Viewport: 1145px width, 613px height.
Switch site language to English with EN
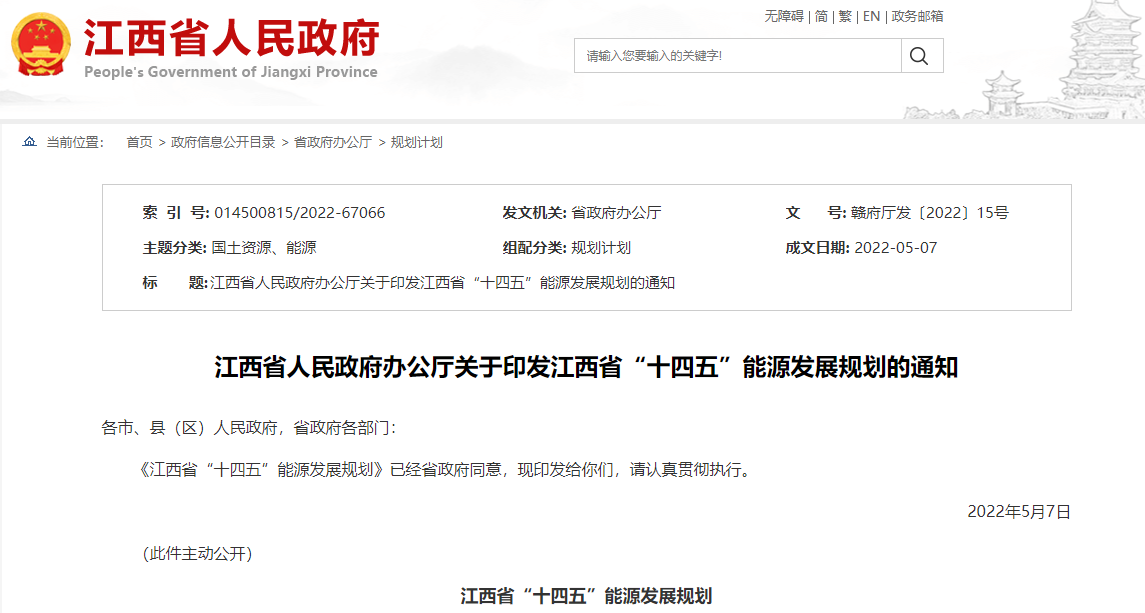coord(871,16)
